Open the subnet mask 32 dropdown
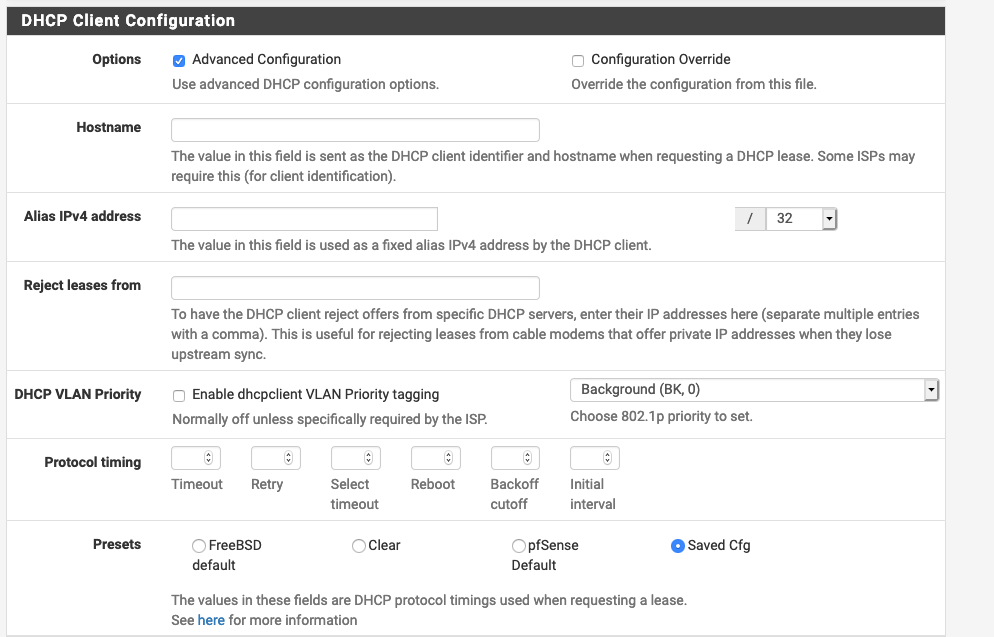This screenshot has height=637, width=994. click(x=801, y=219)
